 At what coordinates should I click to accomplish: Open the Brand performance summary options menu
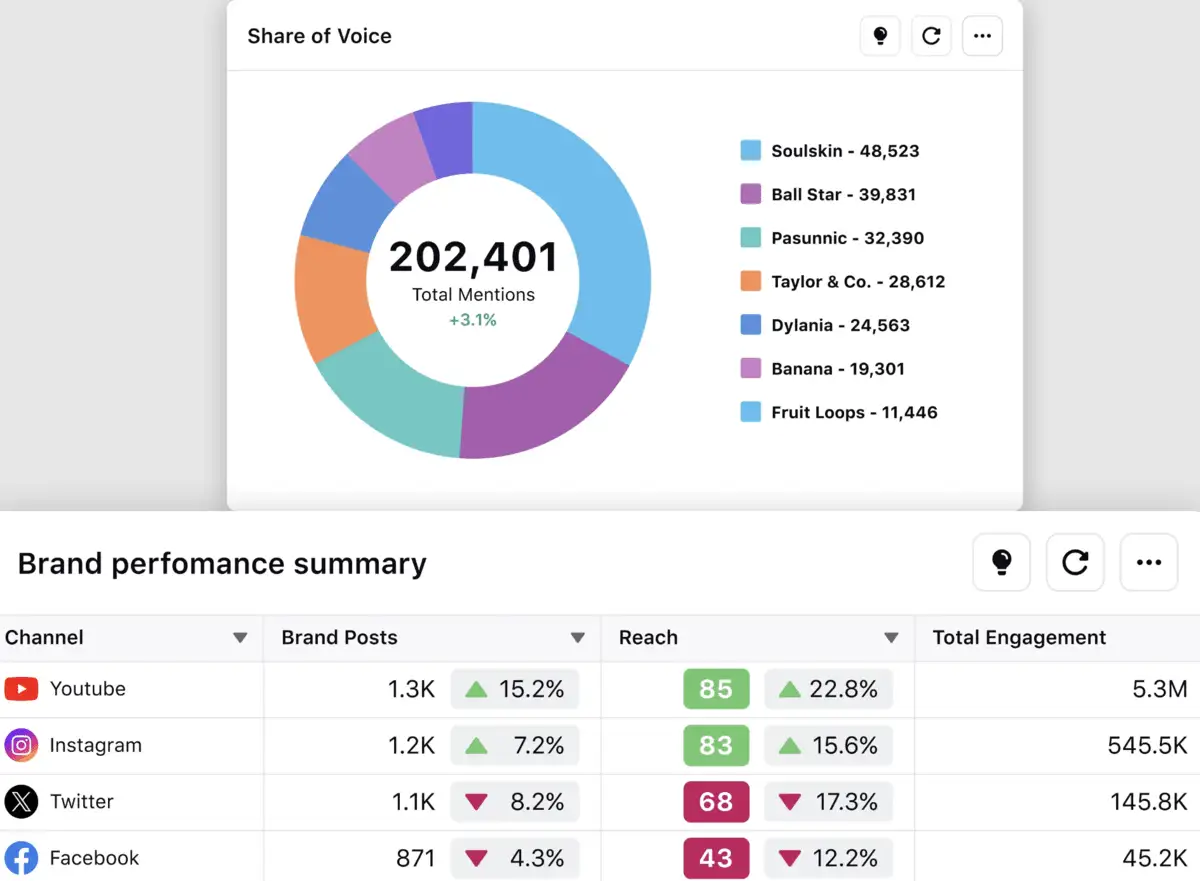pos(1148,563)
